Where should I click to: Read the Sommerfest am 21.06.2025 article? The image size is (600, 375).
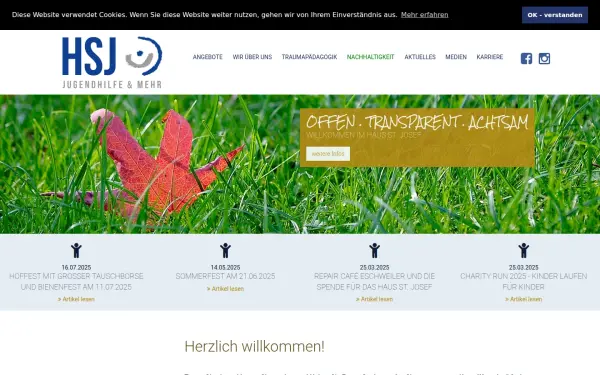pos(225,289)
